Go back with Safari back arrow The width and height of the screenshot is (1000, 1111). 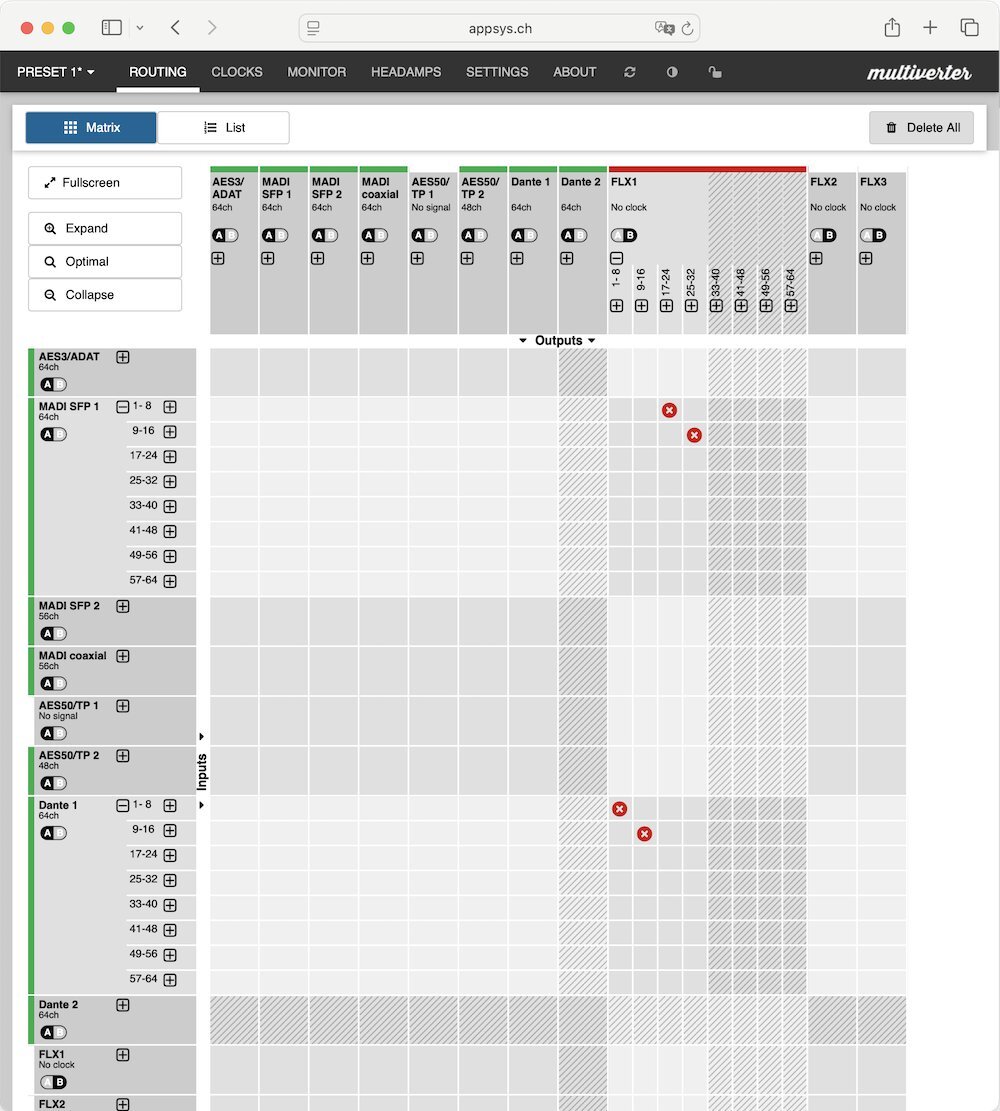point(175,28)
